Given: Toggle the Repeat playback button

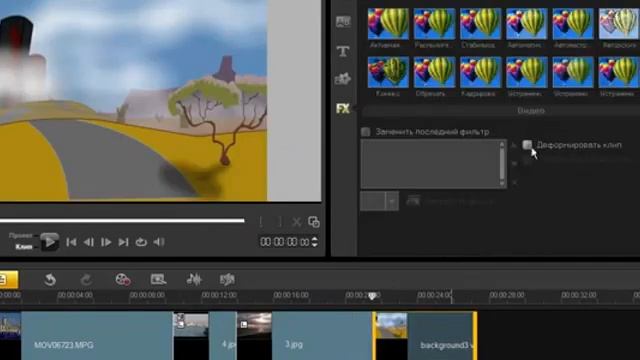Looking at the screenshot, I should tap(141, 242).
